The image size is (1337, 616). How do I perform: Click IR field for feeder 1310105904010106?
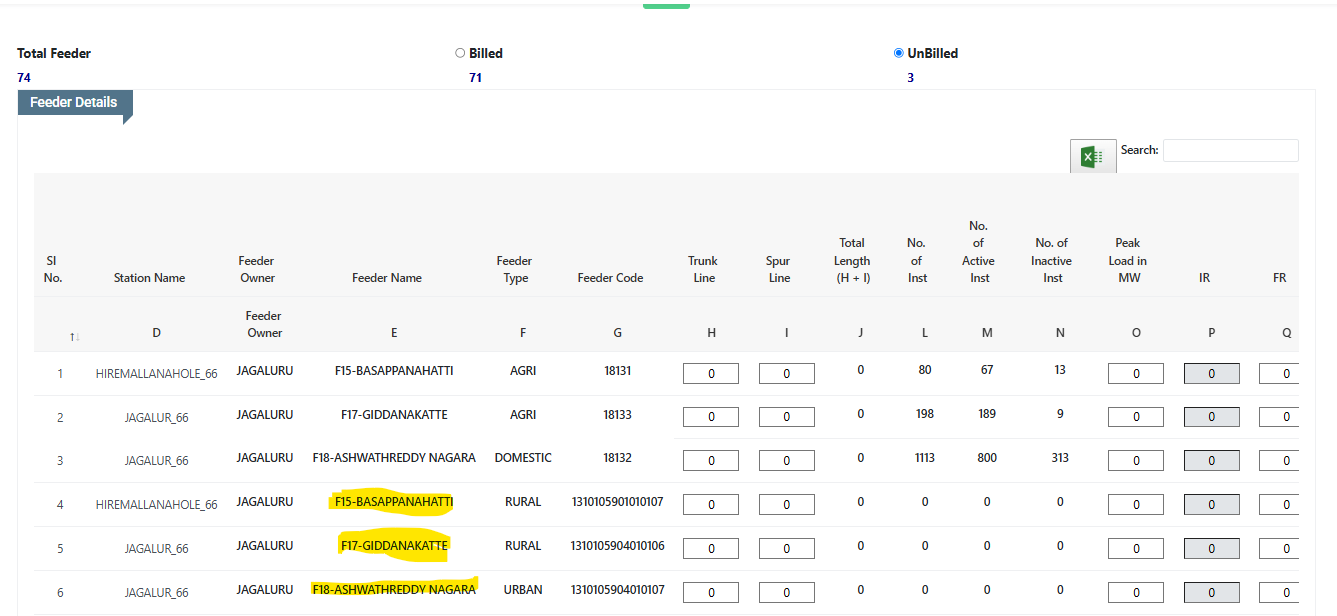pyautogui.click(x=1212, y=549)
